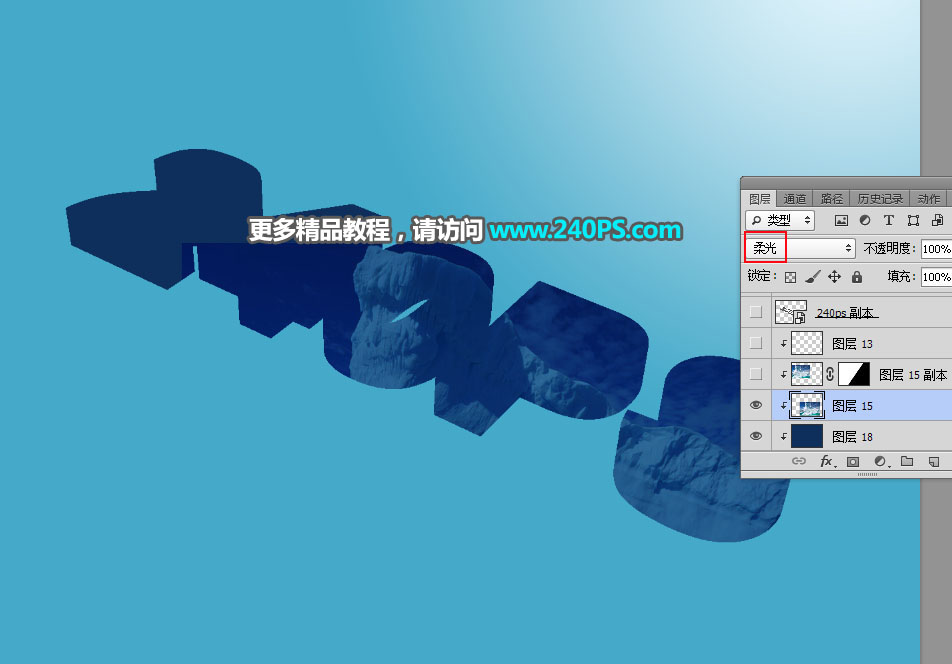Lock position move-arrows icon

pyautogui.click(x=834, y=277)
